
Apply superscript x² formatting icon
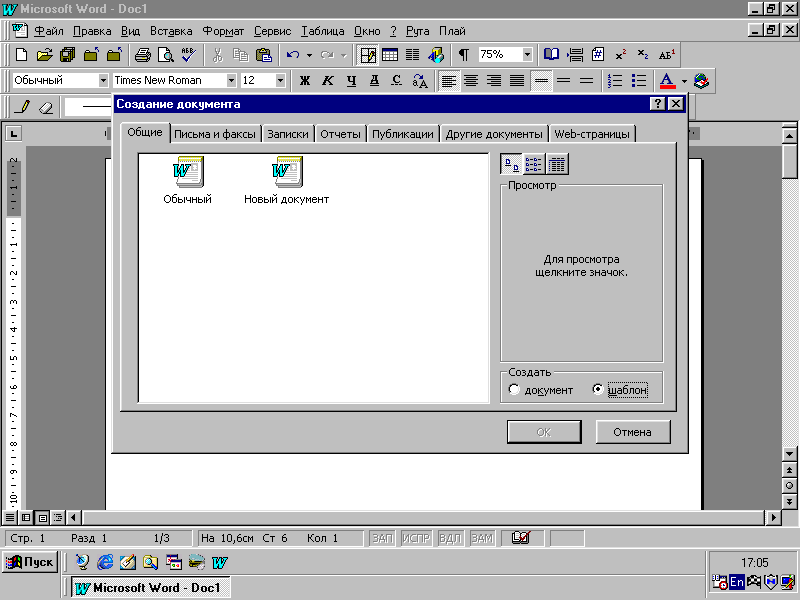click(x=620, y=55)
